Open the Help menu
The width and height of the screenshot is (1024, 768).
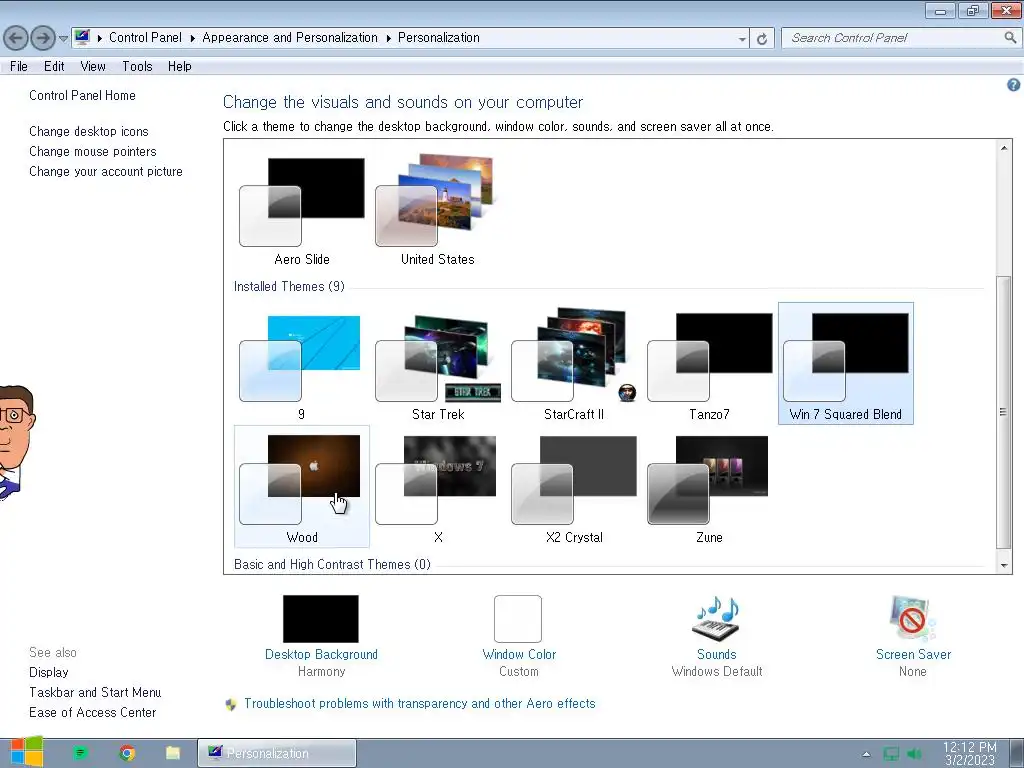pyautogui.click(x=180, y=67)
